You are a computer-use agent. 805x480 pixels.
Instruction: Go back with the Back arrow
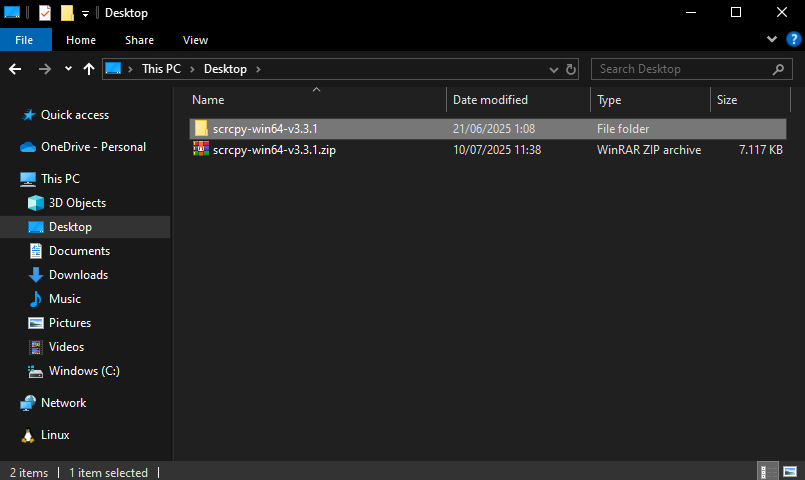(15, 69)
